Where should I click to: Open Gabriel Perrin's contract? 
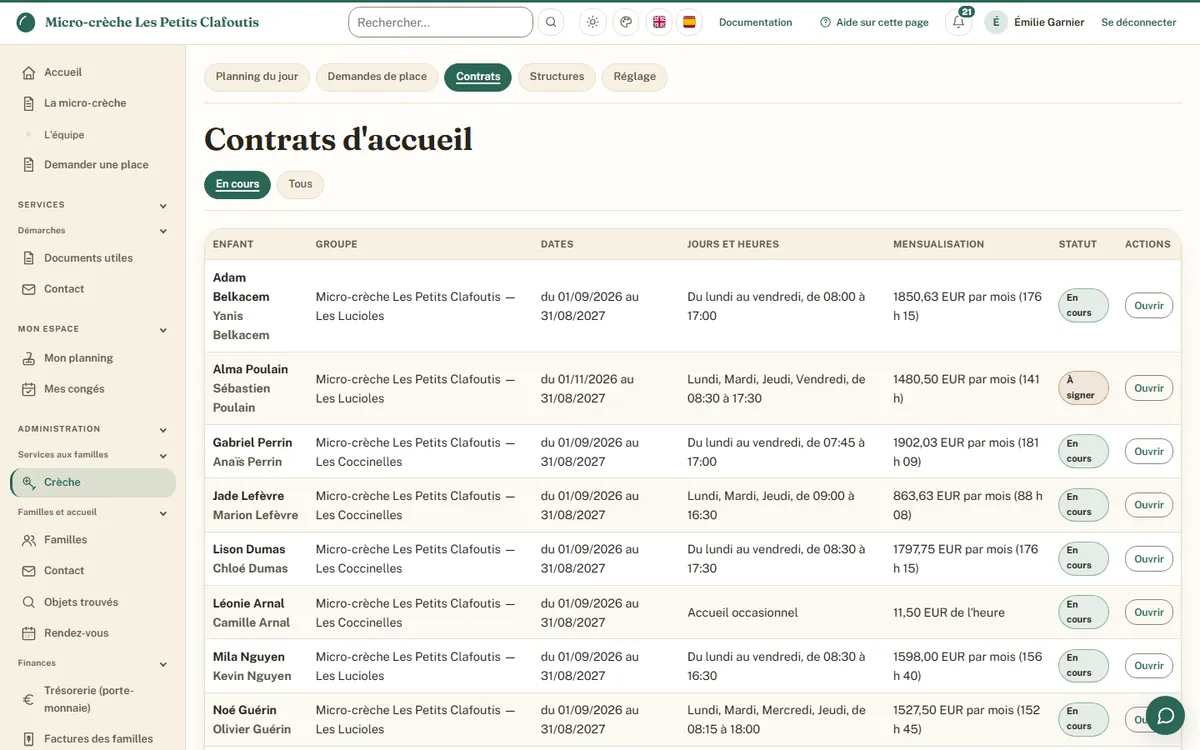tap(1149, 452)
